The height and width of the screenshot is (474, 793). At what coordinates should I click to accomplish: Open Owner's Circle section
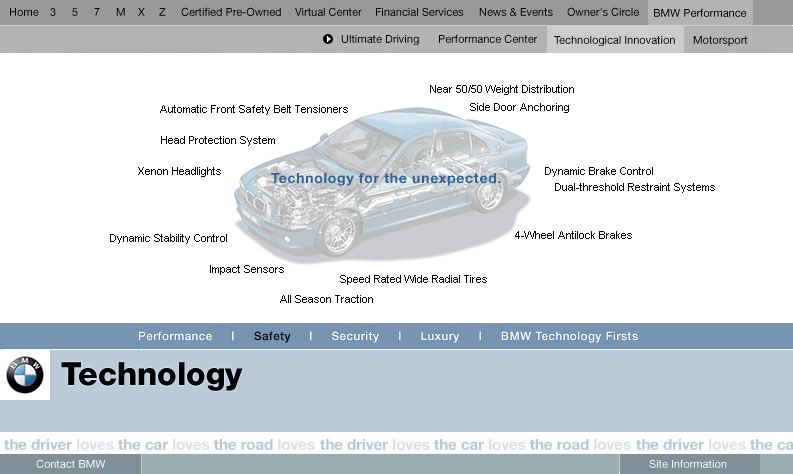[603, 12]
